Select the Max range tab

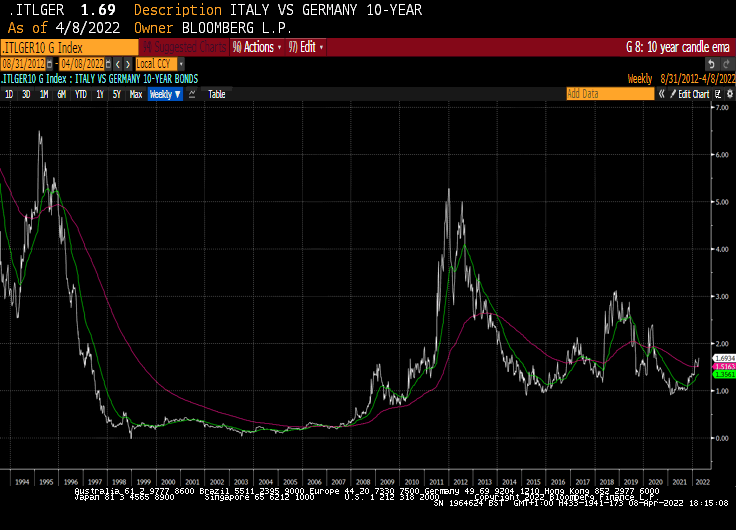tap(136, 94)
